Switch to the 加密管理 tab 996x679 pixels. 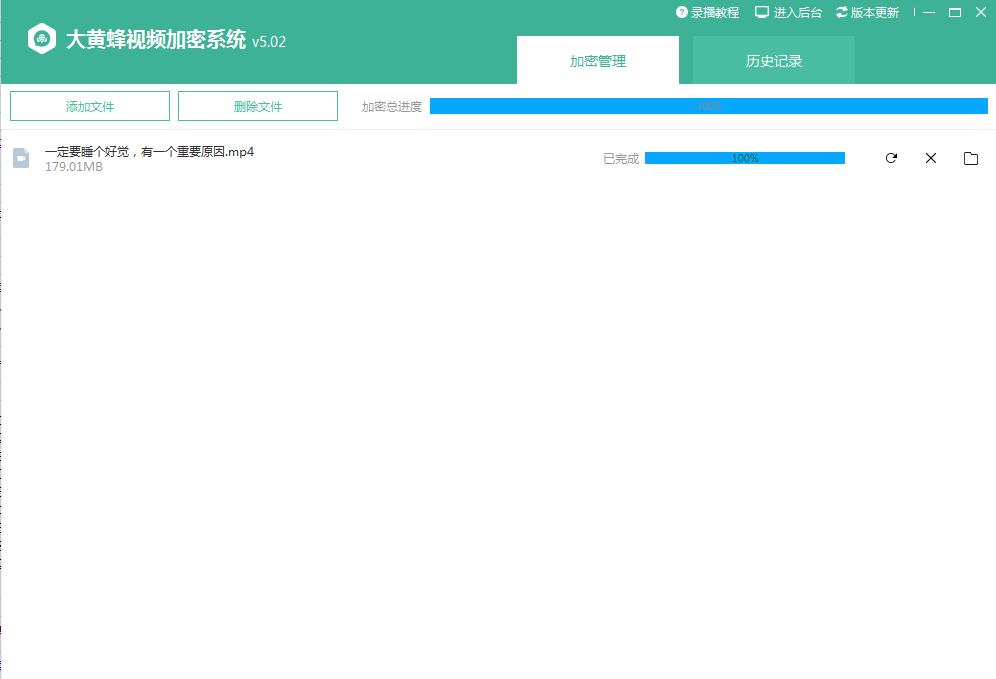click(x=598, y=61)
